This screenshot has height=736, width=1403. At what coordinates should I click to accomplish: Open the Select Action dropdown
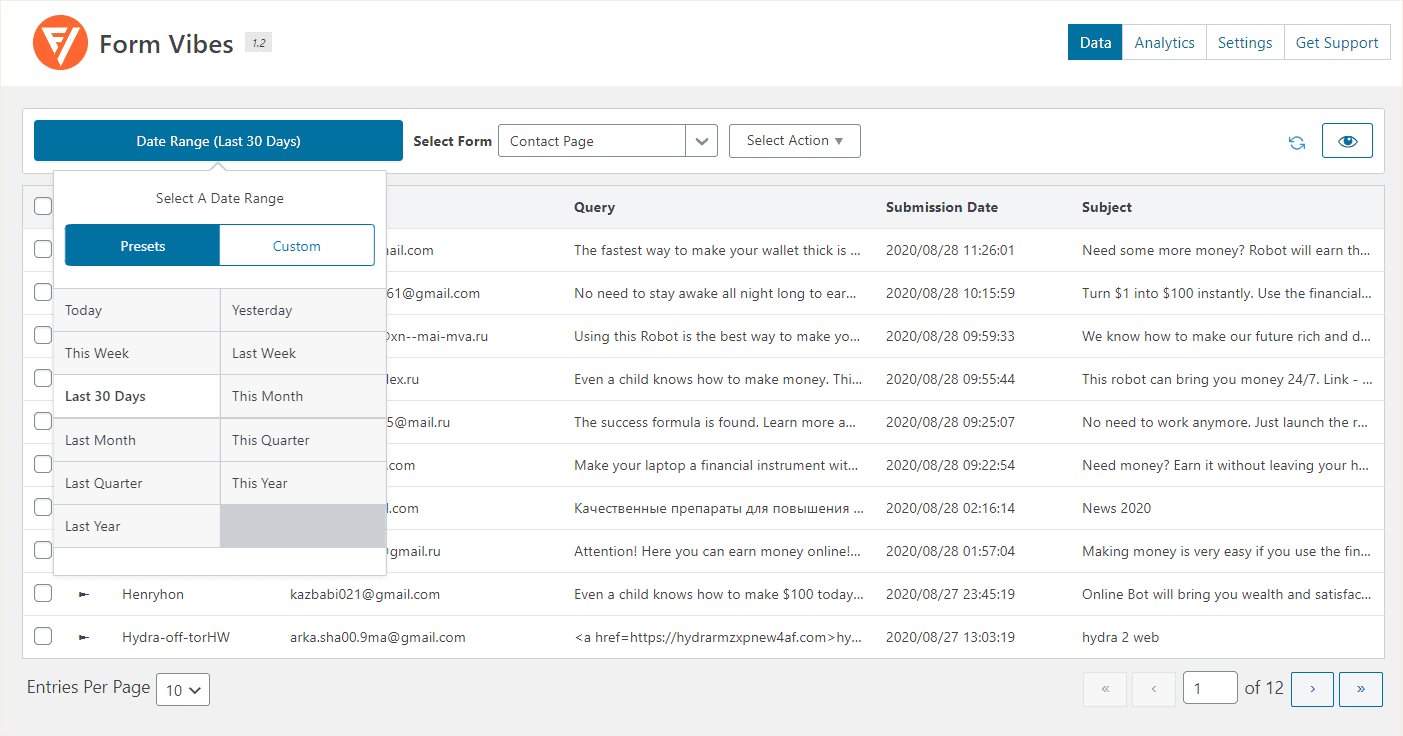(794, 141)
